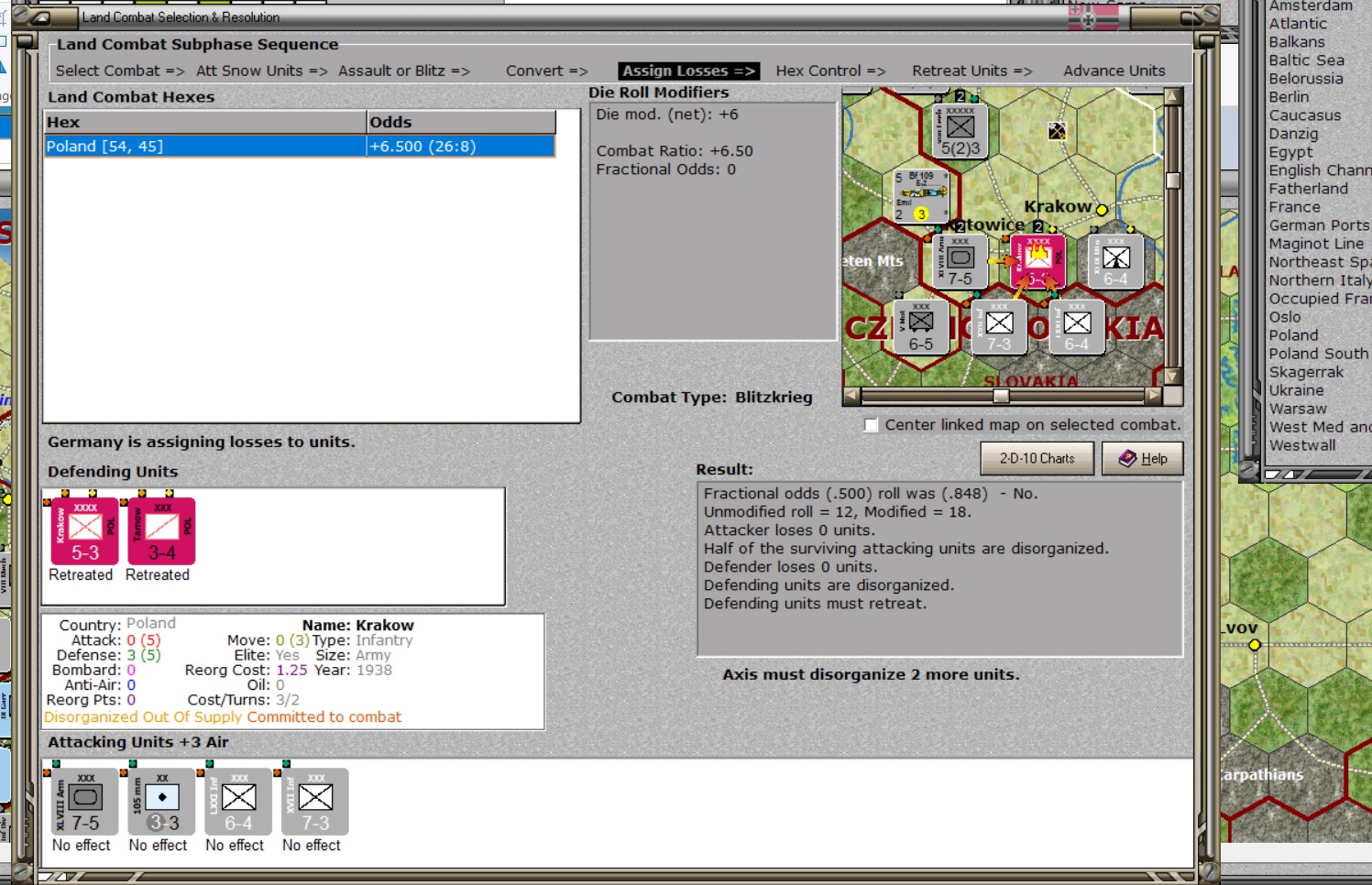
Task: Select the 7-3 infantry counter on the linked map
Action: pos(999,327)
